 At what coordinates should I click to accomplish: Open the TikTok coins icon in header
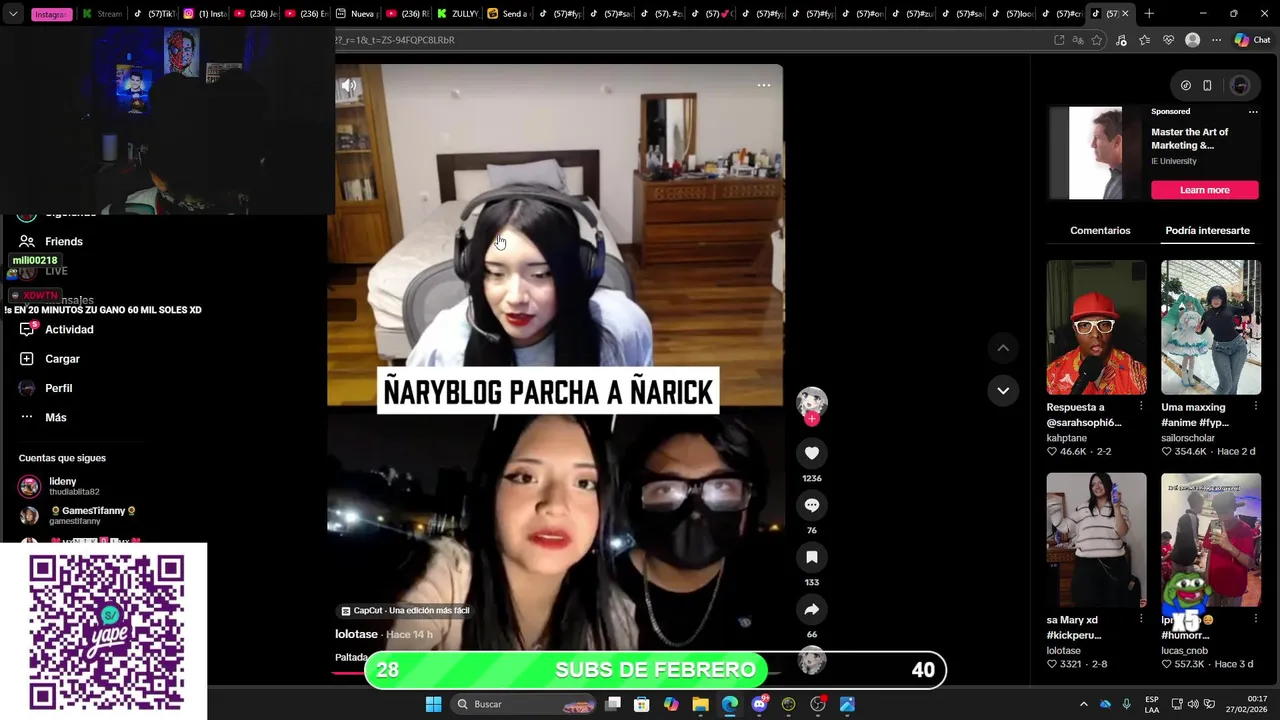click(x=1186, y=85)
